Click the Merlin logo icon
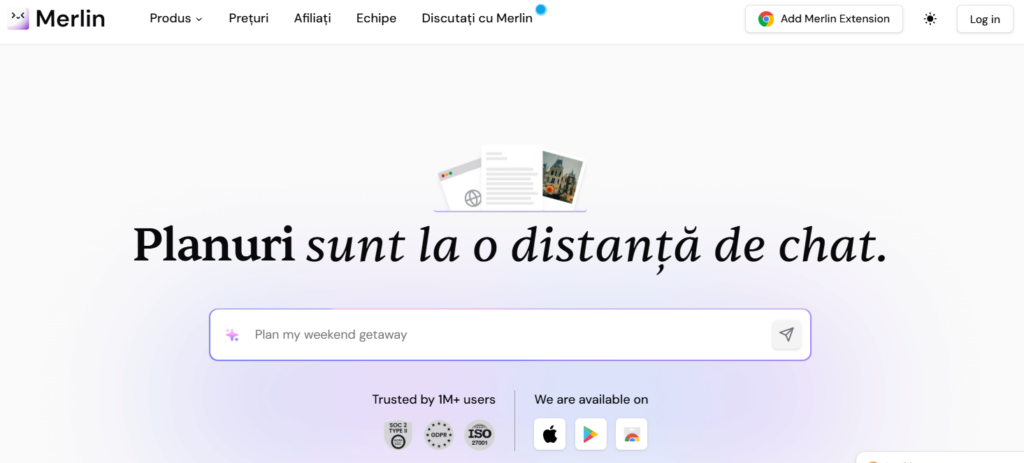This screenshot has height=463, width=1024. [x=18, y=18]
